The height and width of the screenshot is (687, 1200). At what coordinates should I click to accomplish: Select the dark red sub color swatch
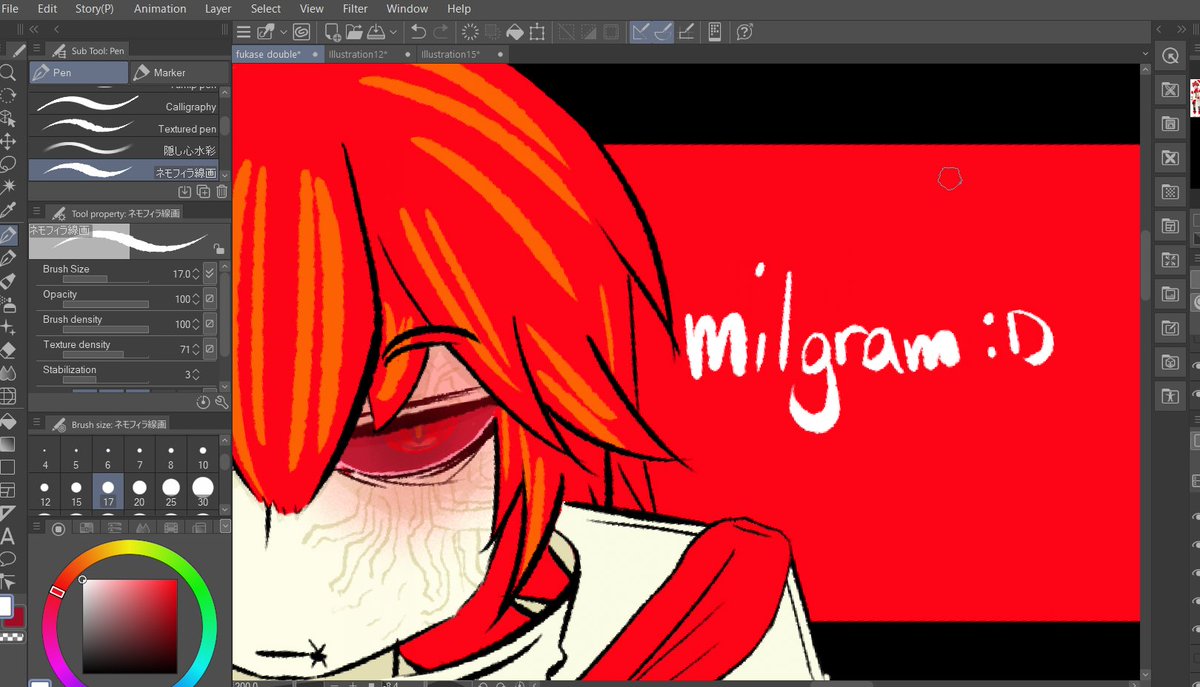click(x=17, y=616)
